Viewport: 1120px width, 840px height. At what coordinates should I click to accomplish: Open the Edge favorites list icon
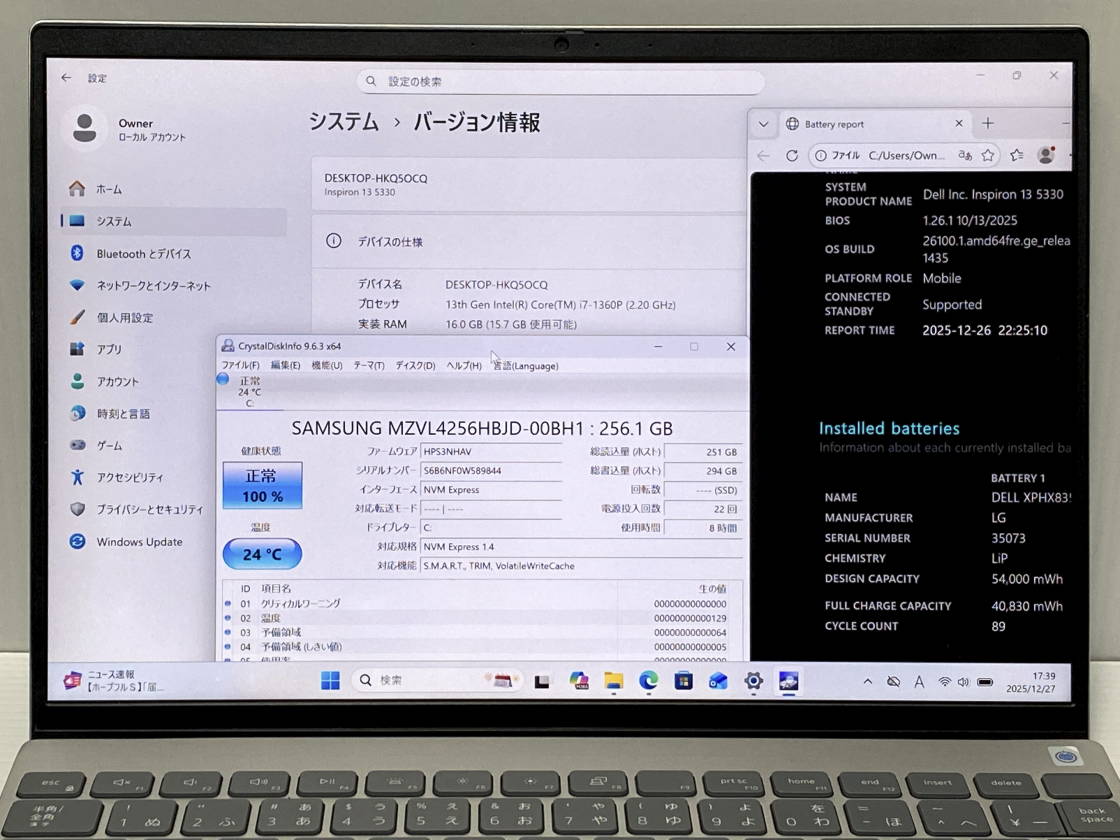tap(1016, 155)
